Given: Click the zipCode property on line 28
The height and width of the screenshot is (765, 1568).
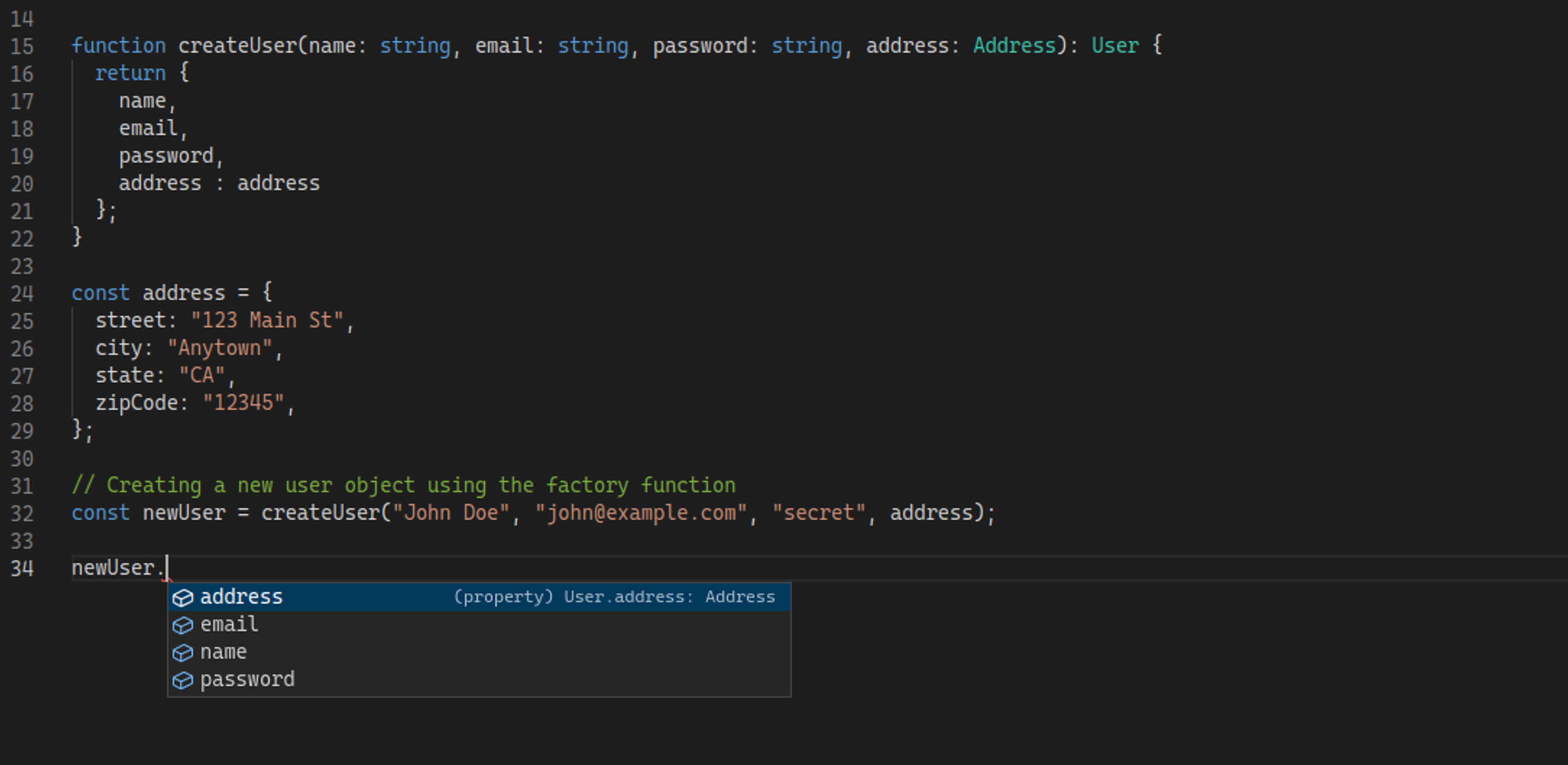Looking at the screenshot, I should point(136,403).
